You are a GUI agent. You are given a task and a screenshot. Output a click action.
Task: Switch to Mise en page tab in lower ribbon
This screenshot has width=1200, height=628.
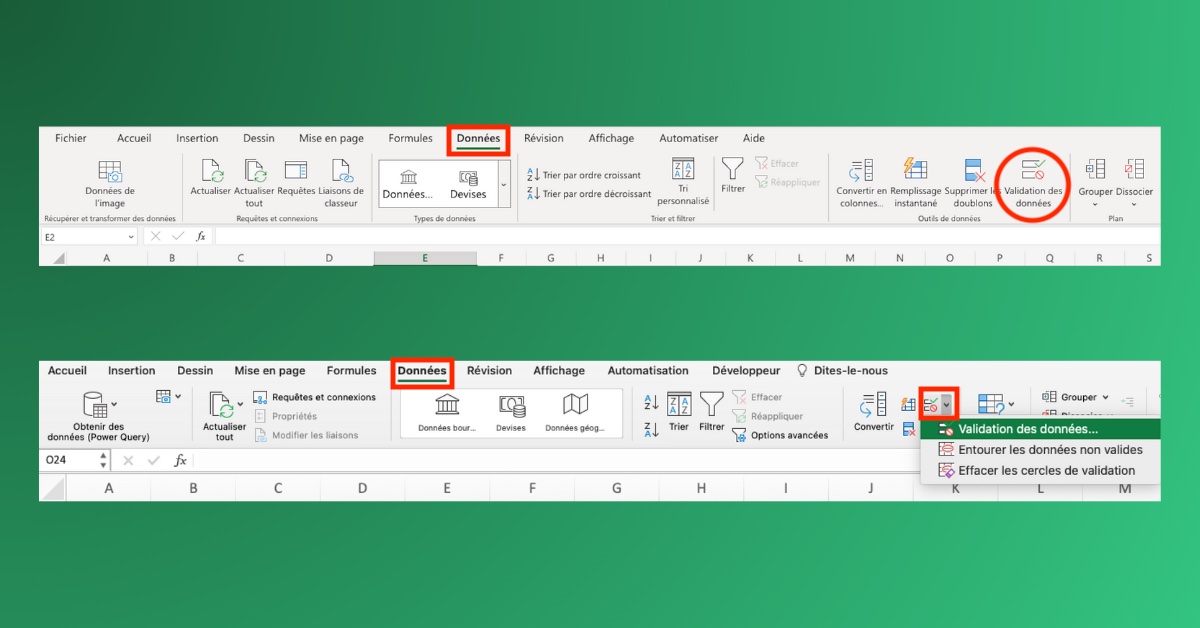[270, 370]
